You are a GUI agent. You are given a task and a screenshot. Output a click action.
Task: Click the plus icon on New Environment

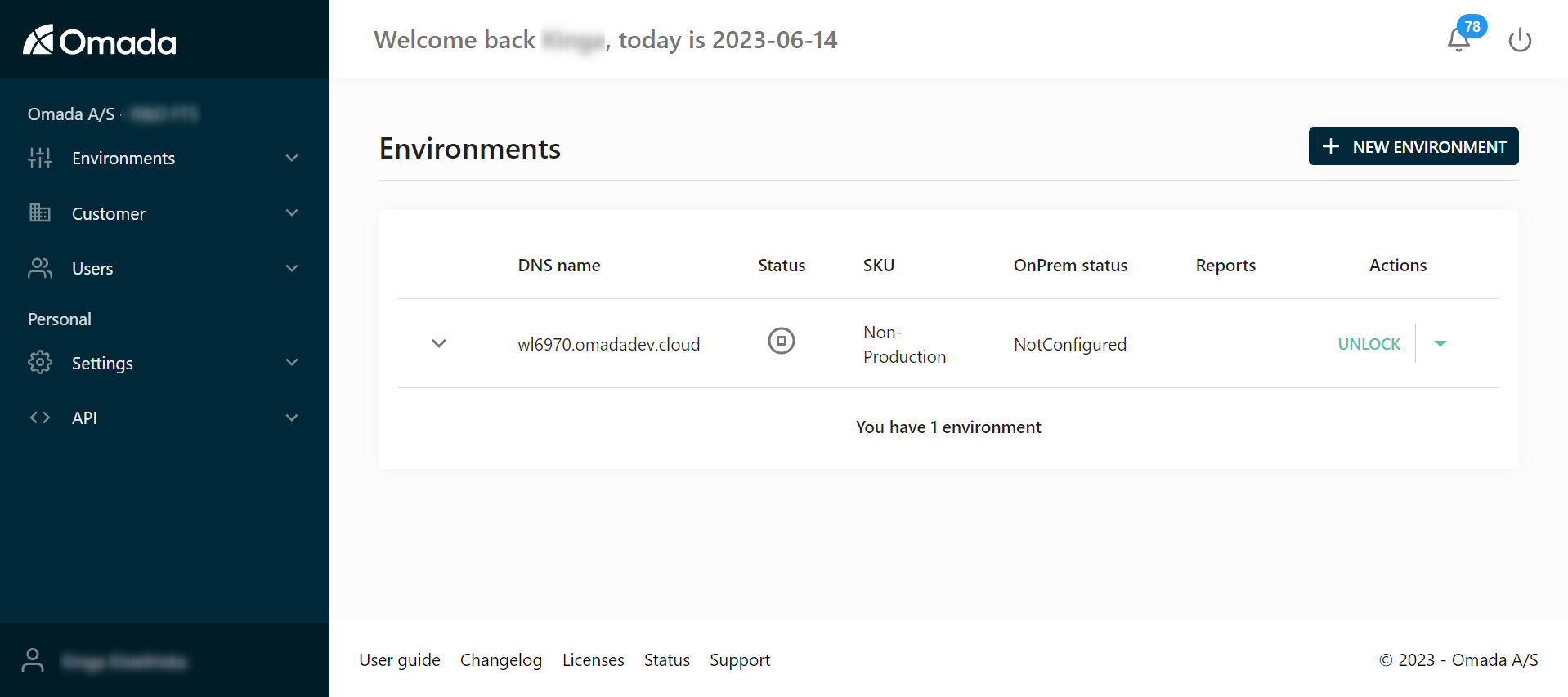(x=1331, y=146)
